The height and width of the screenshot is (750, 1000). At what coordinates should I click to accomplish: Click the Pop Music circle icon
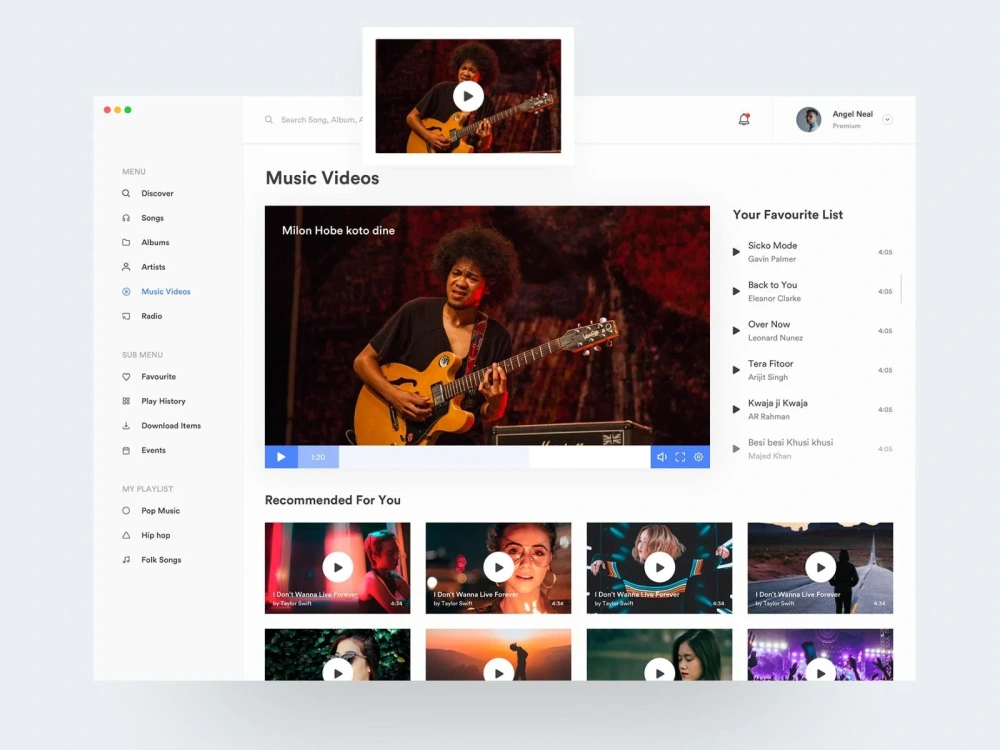pyautogui.click(x=126, y=511)
